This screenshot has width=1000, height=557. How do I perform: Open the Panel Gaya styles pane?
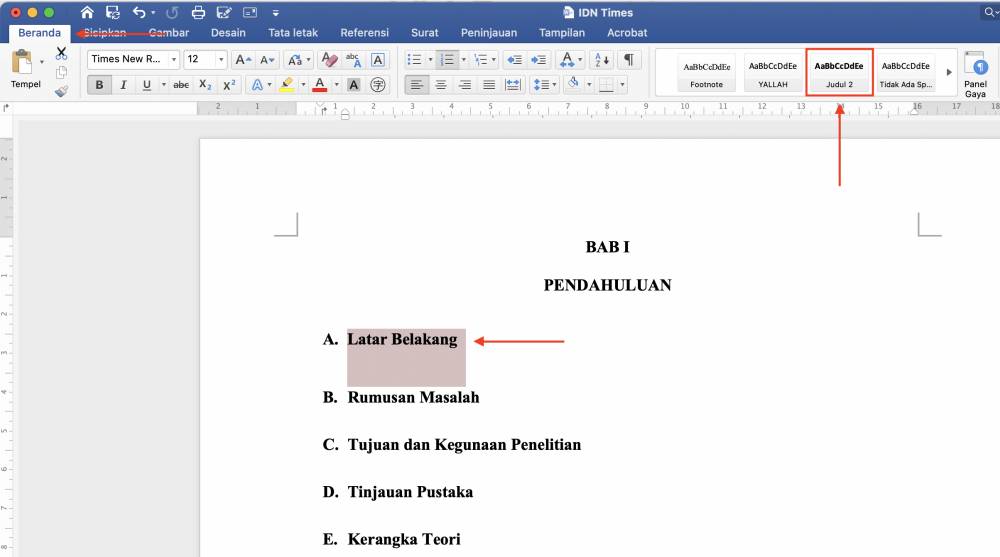[x=975, y=74]
